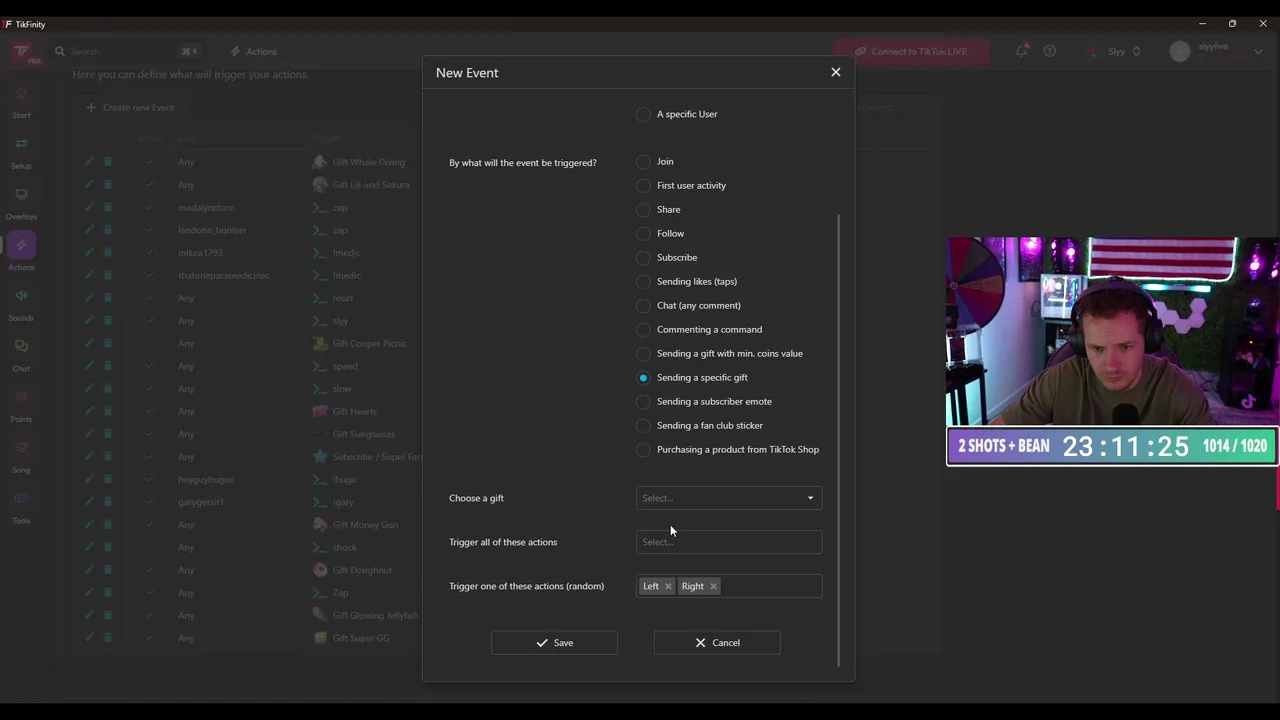Open the Points sidebar icon

click(x=21, y=397)
